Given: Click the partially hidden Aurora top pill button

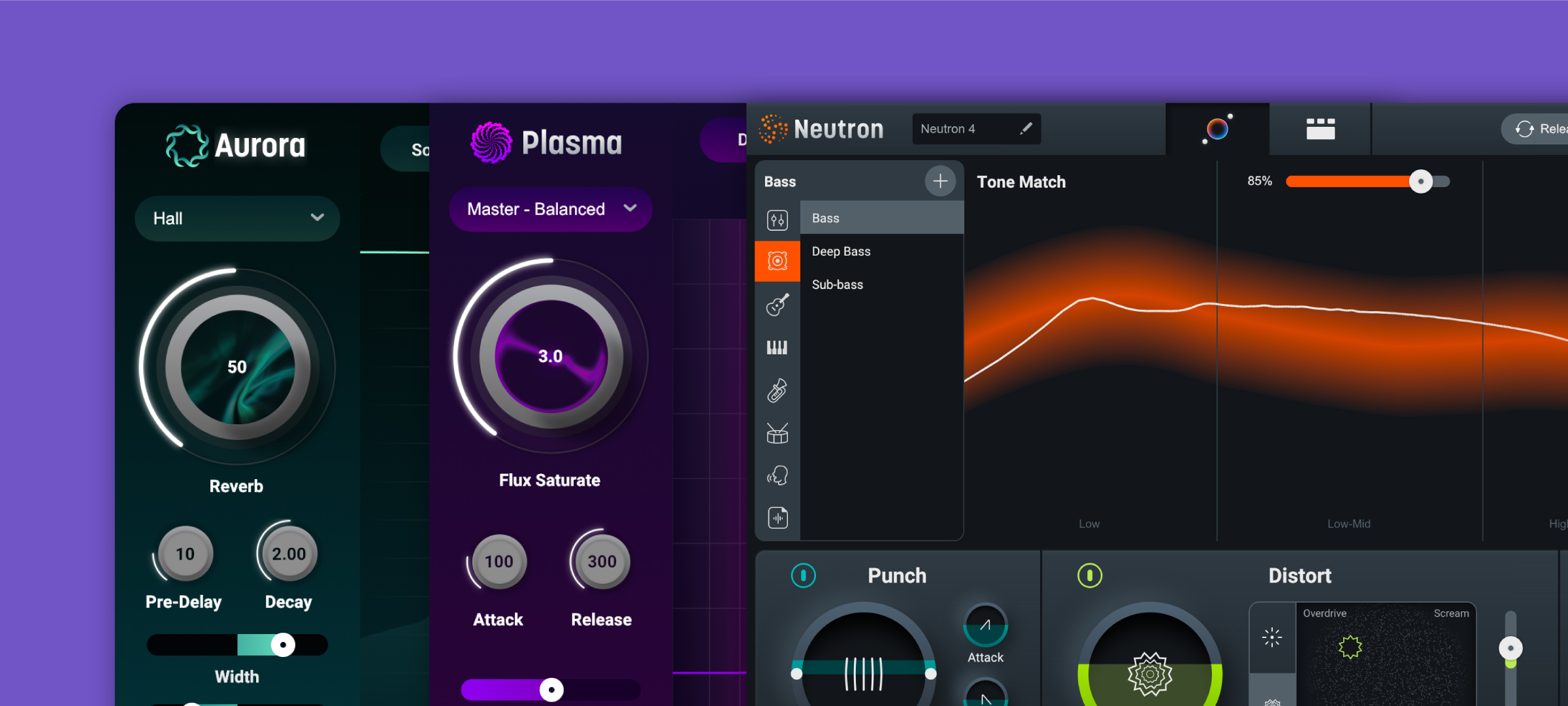Looking at the screenshot, I should coord(405,149).
